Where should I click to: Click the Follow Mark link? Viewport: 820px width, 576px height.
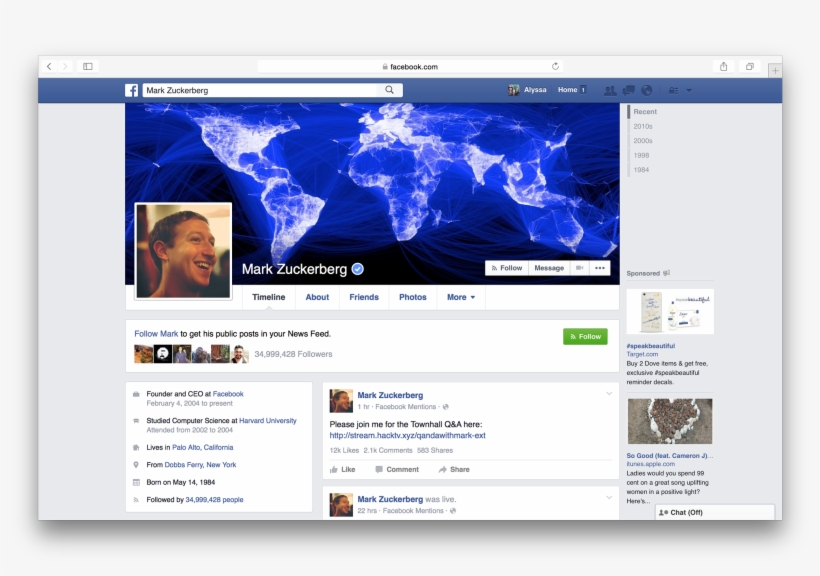click(x=156, y=334)
